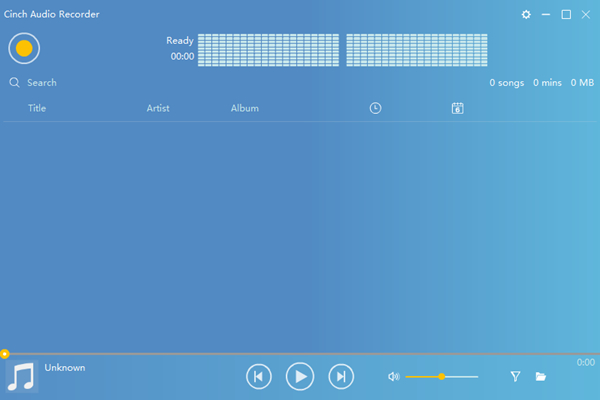Sort songs by Album column
This screenshot has width=600, height=400.
(x=244, y=108)
